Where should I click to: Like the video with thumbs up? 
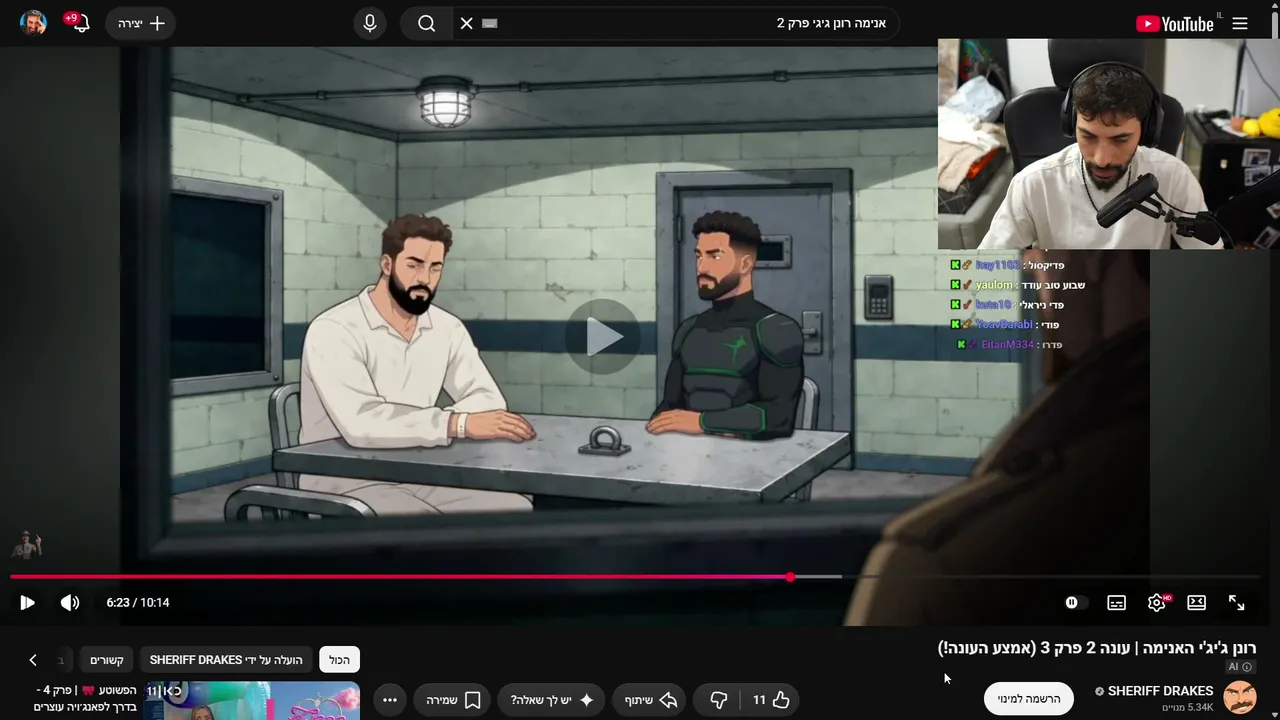[x=771, y=700]
